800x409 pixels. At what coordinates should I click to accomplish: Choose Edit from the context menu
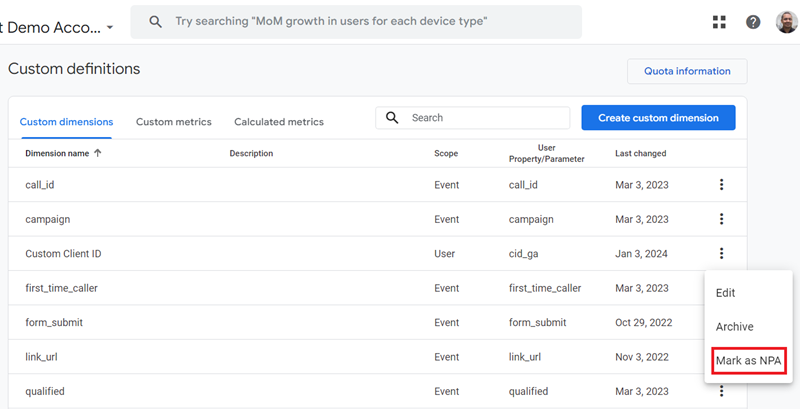726,293
